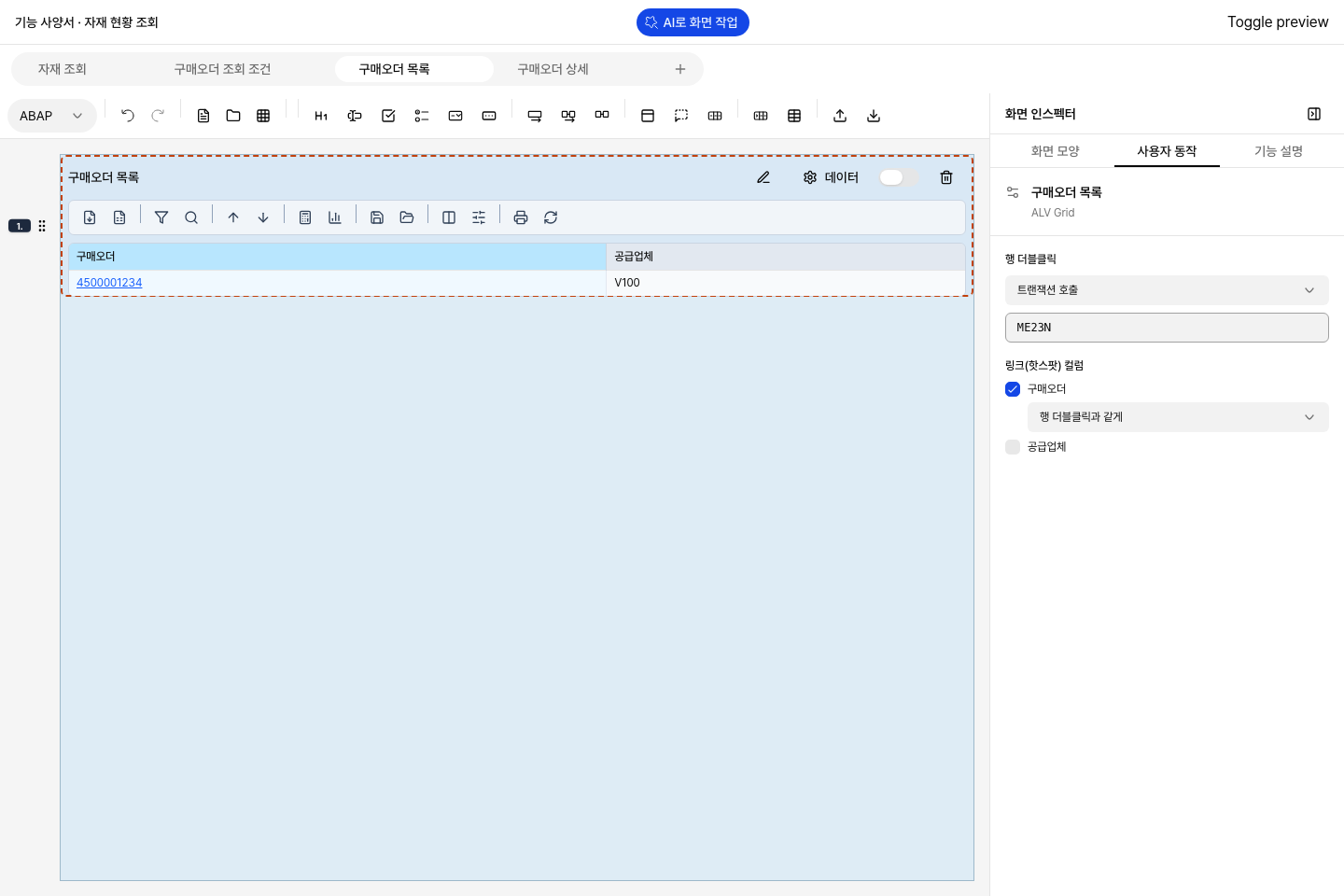The image size is (1344, 896).
Task: Open the 화면 모양 inspector tab
Action: click(1056, 151)
